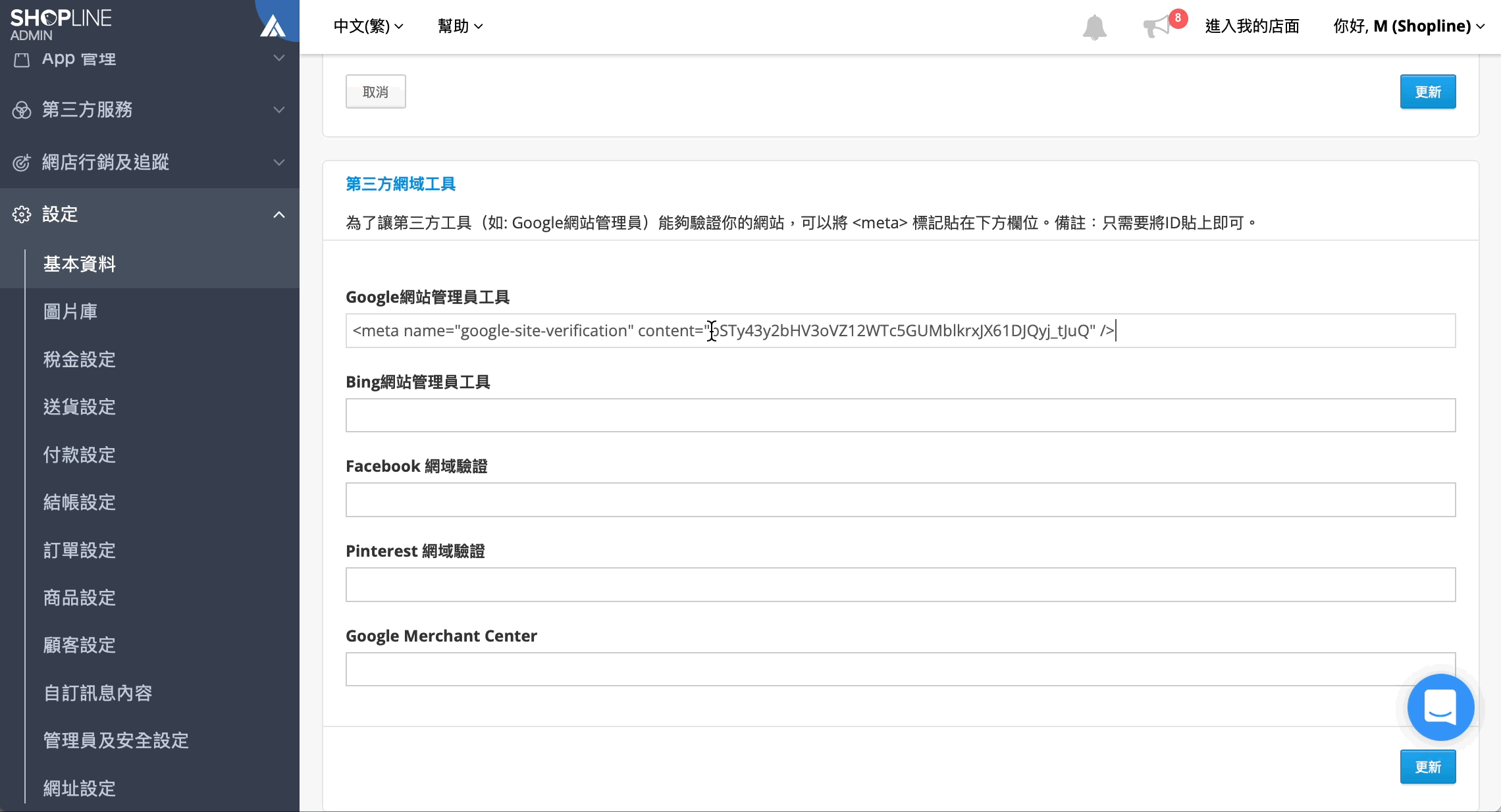Open 顧客設定 settings page
This screenshot has width=1501, height=812.
(x=80, y=645)
